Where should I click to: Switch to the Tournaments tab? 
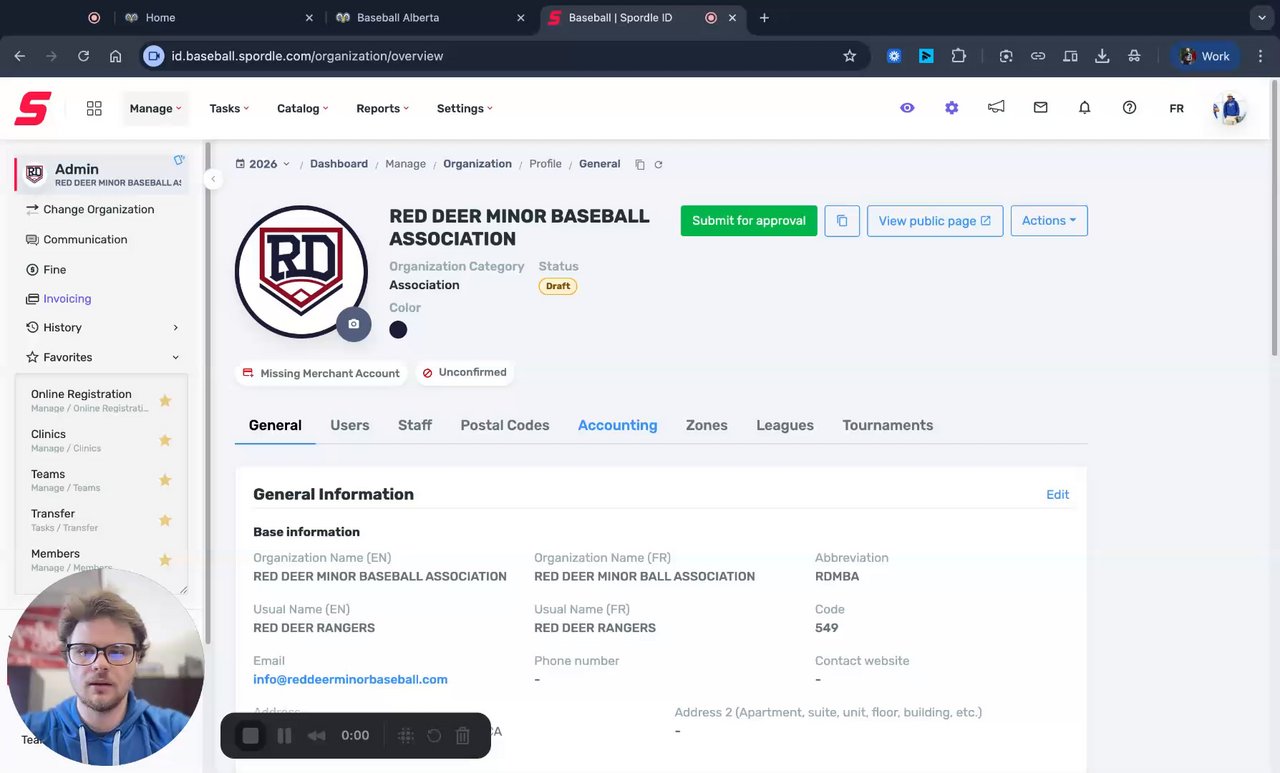click(x=888, y=425)
